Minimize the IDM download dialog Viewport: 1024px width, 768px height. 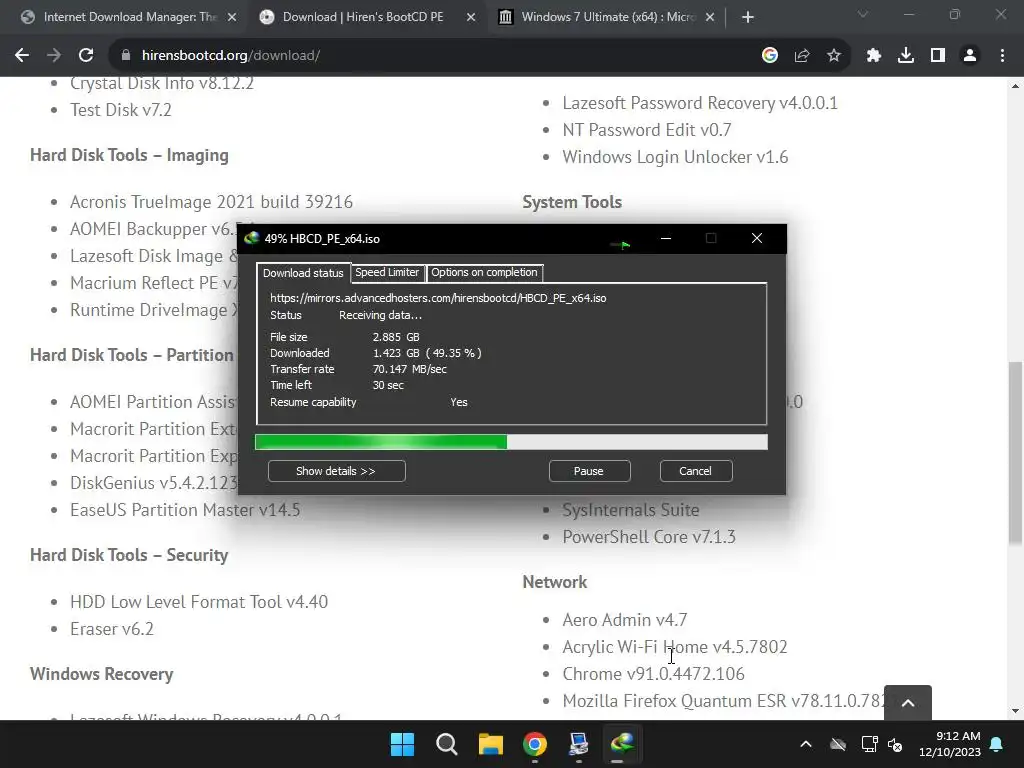pos(665,238)
